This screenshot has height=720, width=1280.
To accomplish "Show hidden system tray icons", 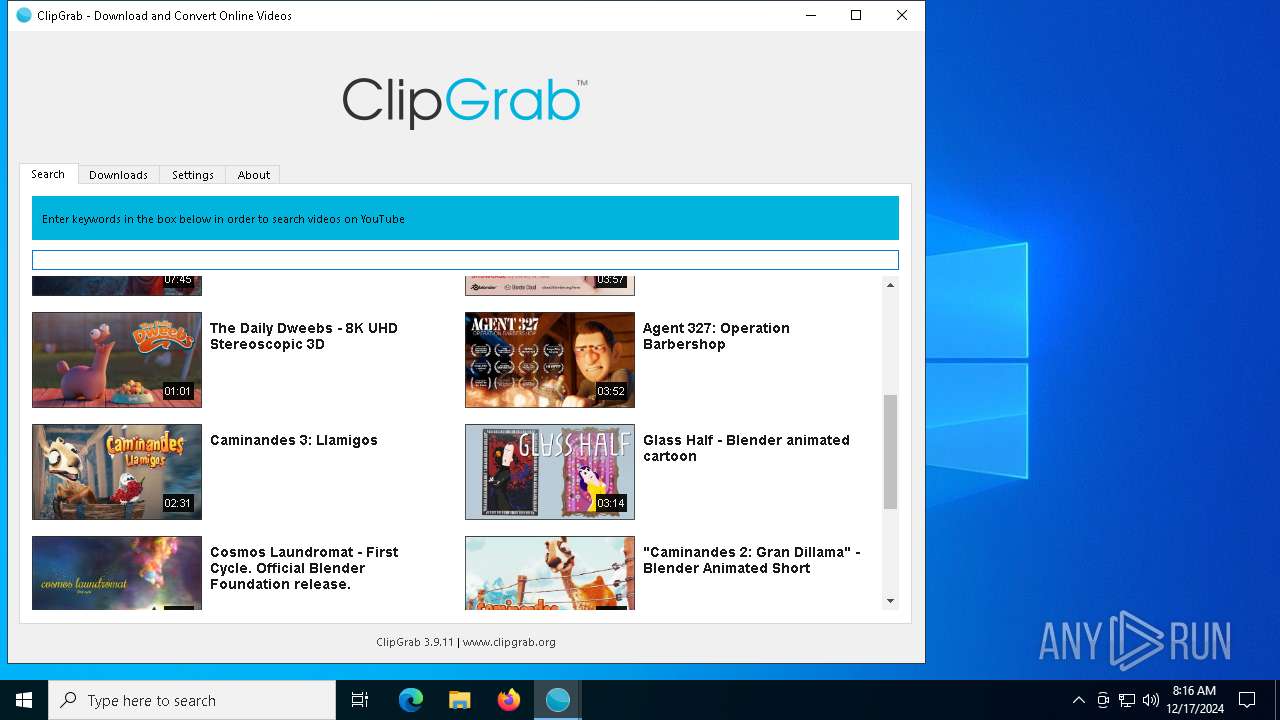I will click(x=1078, y=700).
